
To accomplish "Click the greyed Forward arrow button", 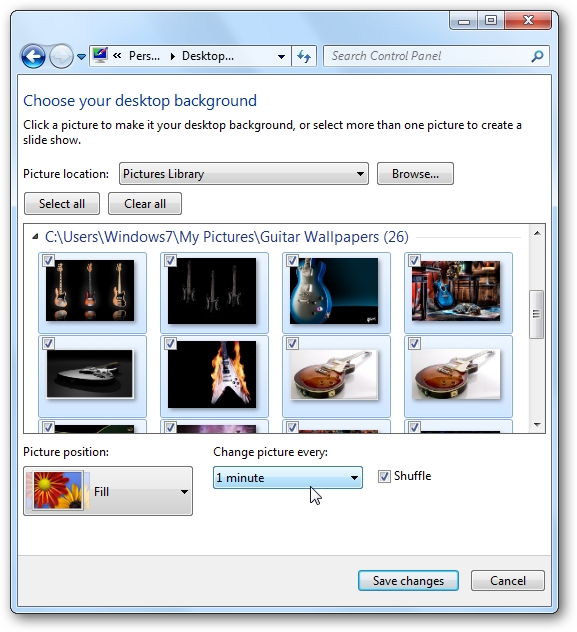I will pyautogui.click(x=61, y=56).
